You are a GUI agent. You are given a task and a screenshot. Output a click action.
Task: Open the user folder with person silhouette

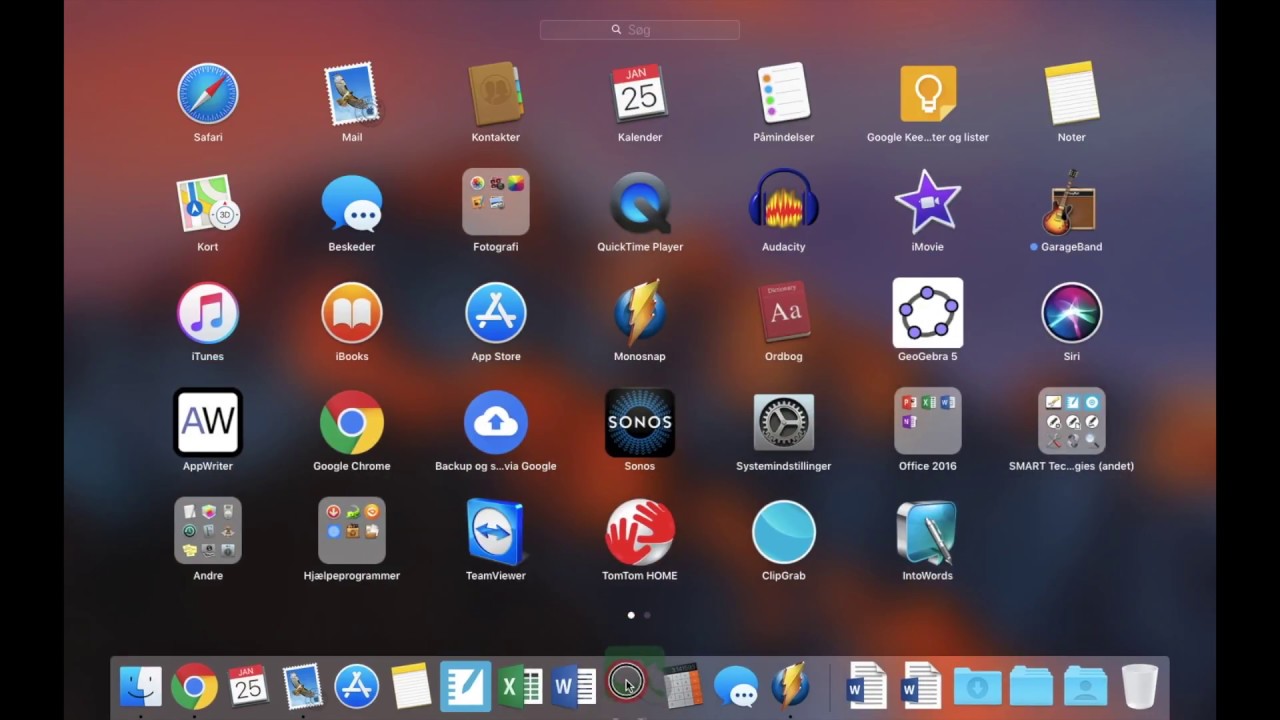[1085, 687]
